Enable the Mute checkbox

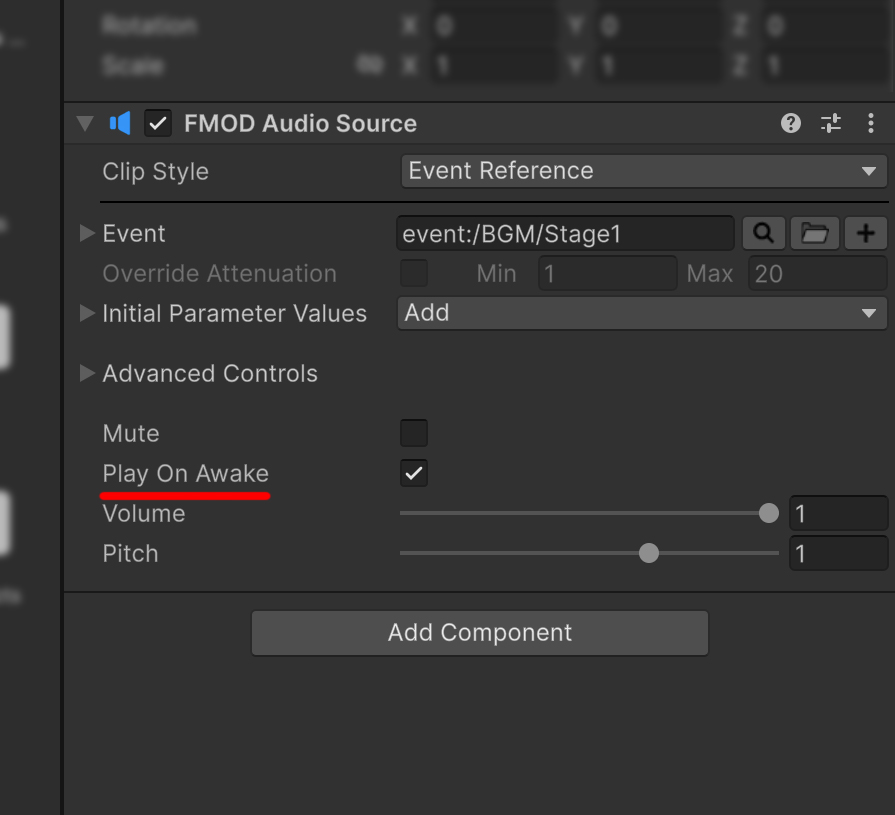[x=414, y=433]
